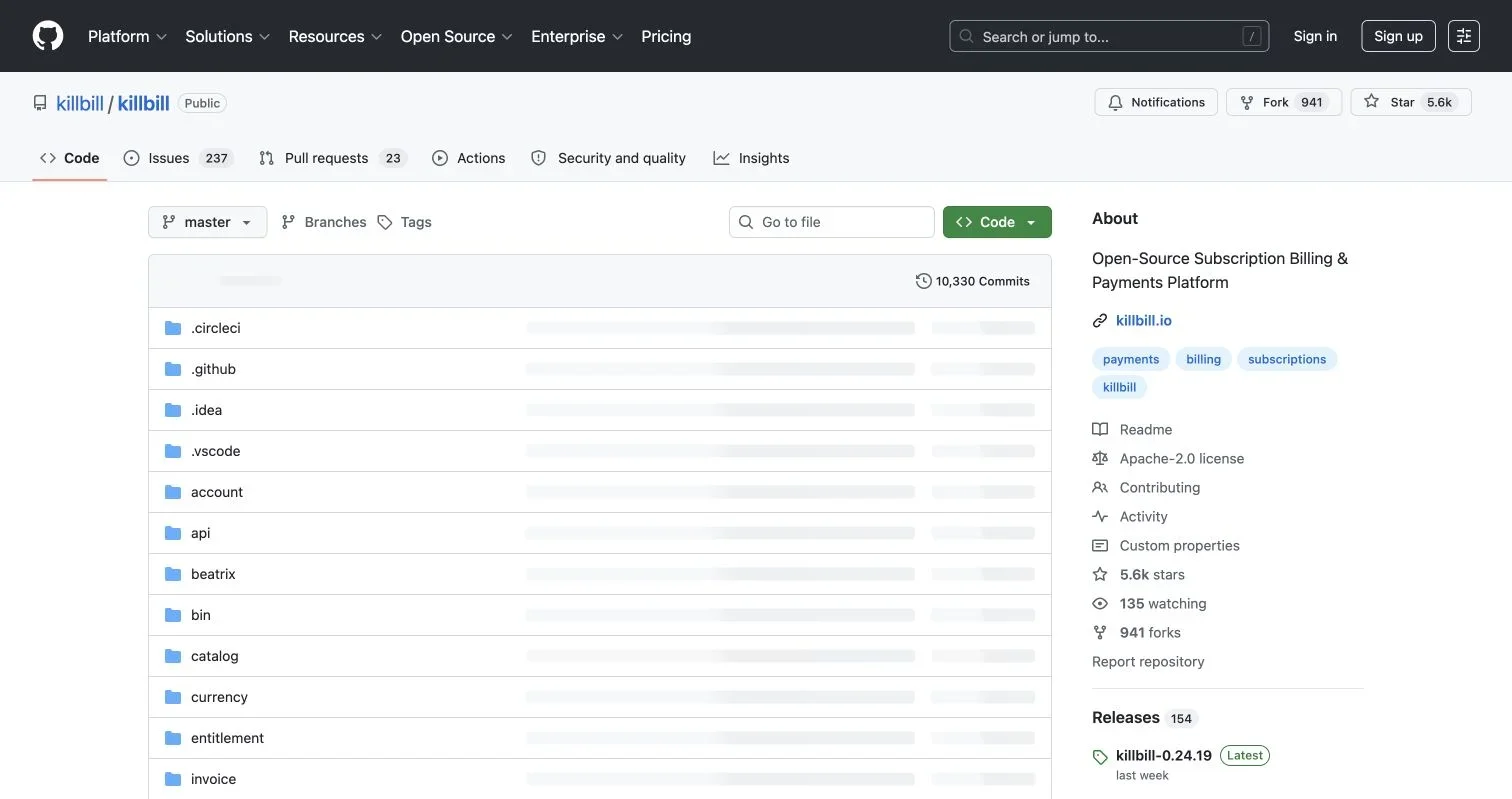Viewport: 1512px width, 799px height.
Task: Click the GitHub logo icon
Action: [48, 36]
